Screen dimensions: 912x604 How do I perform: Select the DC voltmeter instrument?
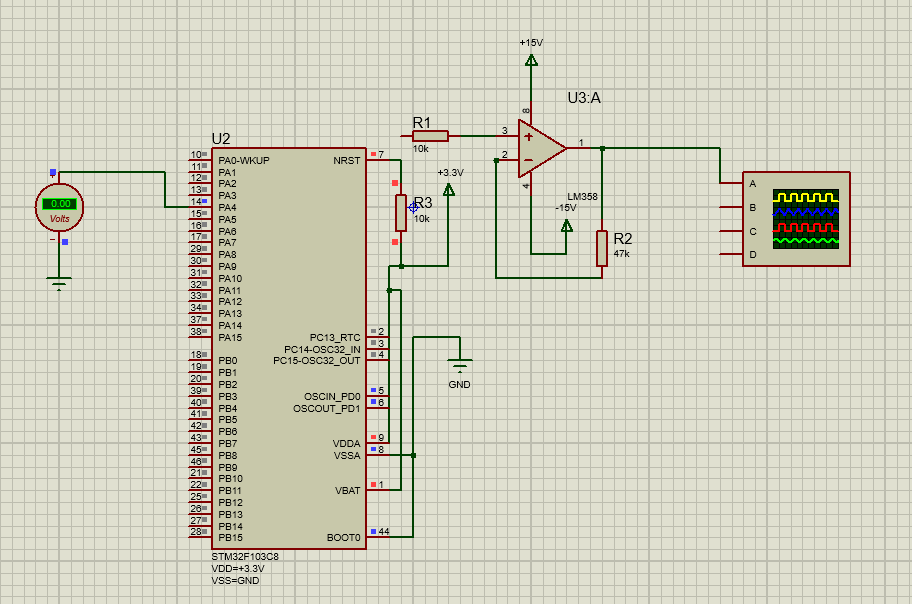point(59,208)
